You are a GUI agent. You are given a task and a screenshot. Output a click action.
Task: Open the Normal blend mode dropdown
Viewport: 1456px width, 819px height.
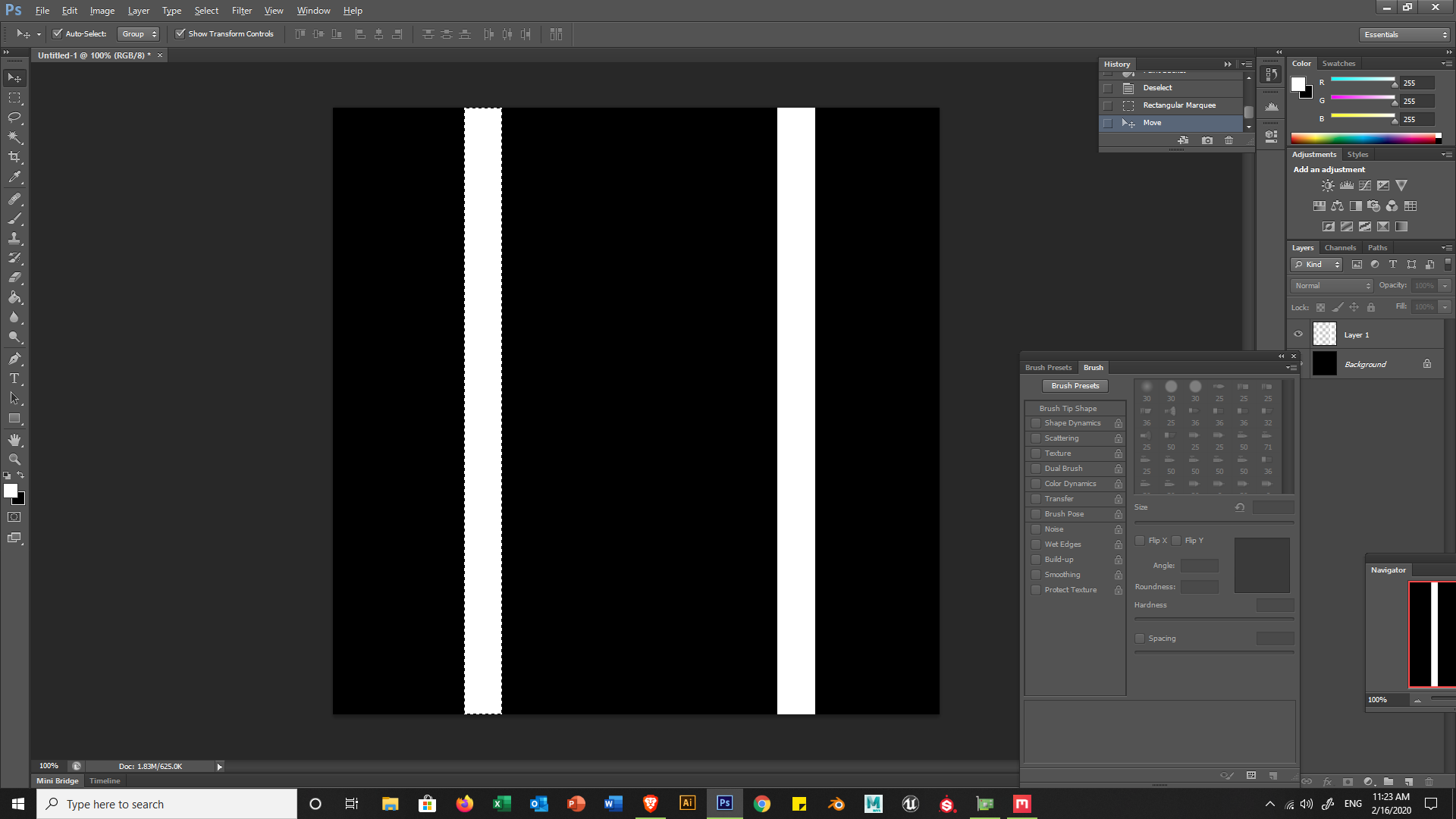pyautogui.click(x=1332, y=286)
